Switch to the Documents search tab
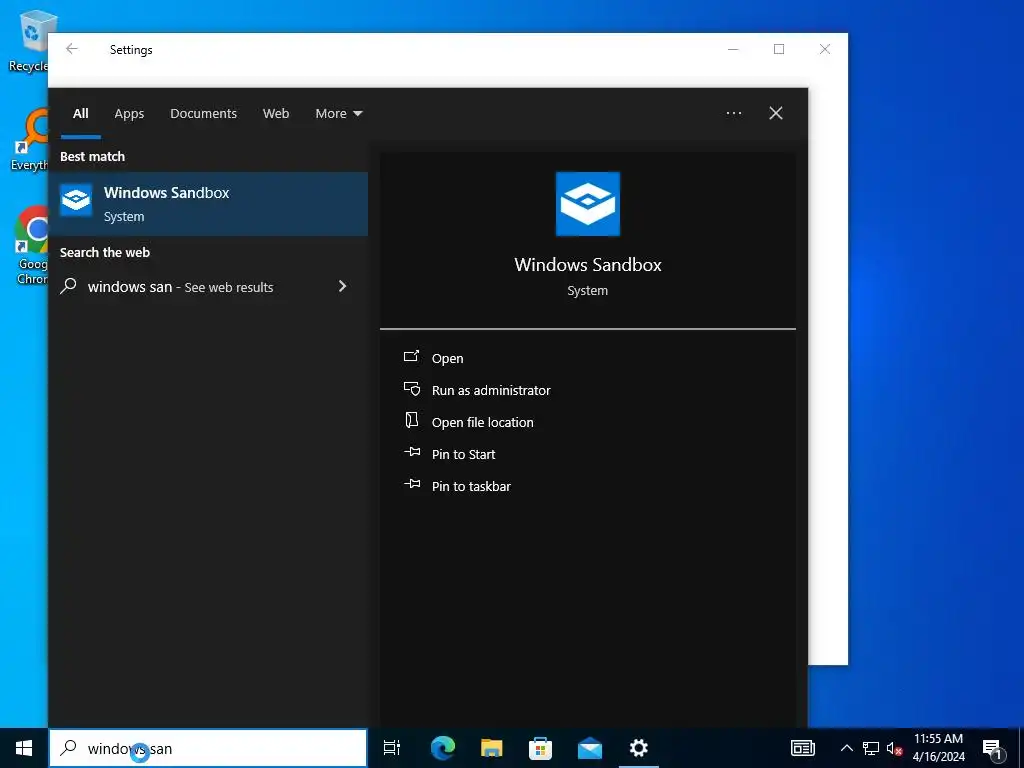This screenshot has width=1024, height=768. coord(203,114)
